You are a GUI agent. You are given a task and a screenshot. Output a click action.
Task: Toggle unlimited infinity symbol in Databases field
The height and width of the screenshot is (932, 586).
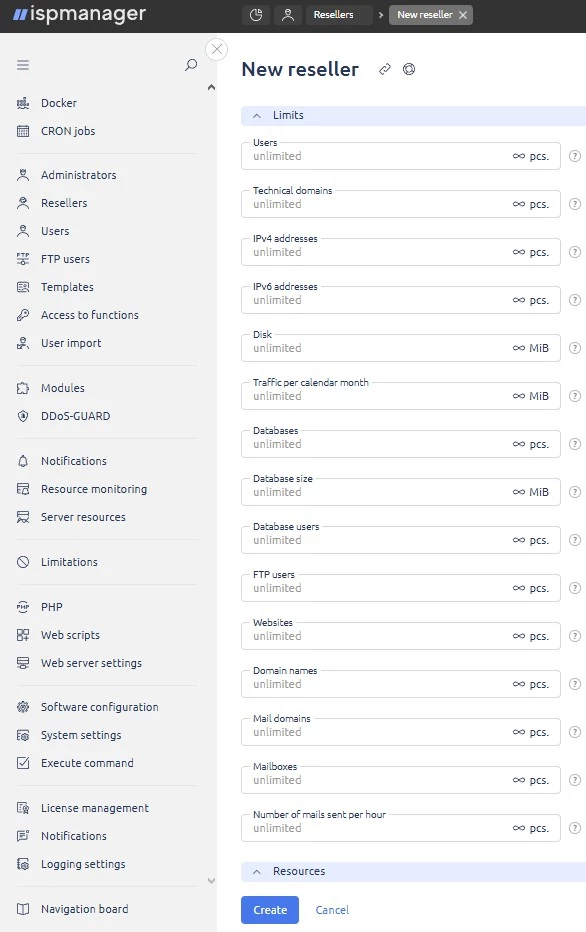(519, 444)
